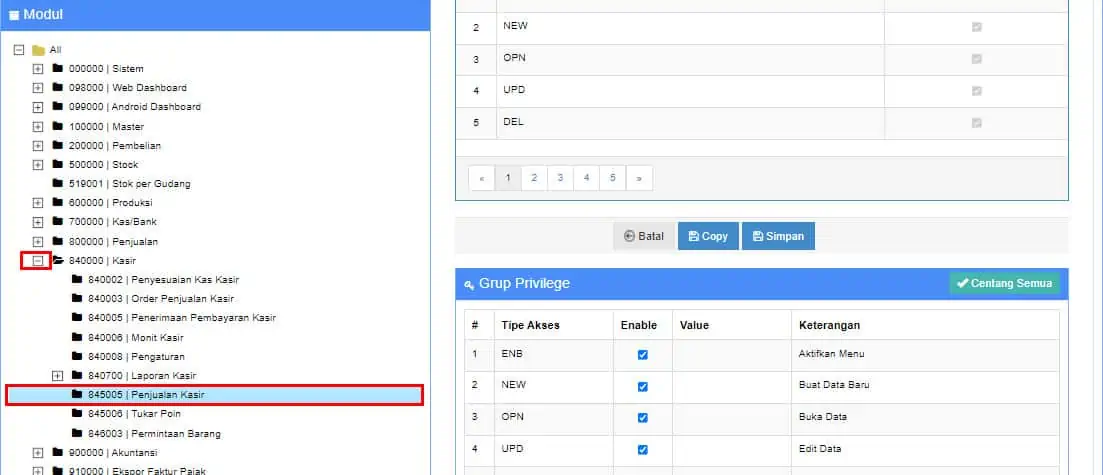This screenshot has height=475, width=1103.
Task: Click the Centang Semua button
Action: point(1003,284)
